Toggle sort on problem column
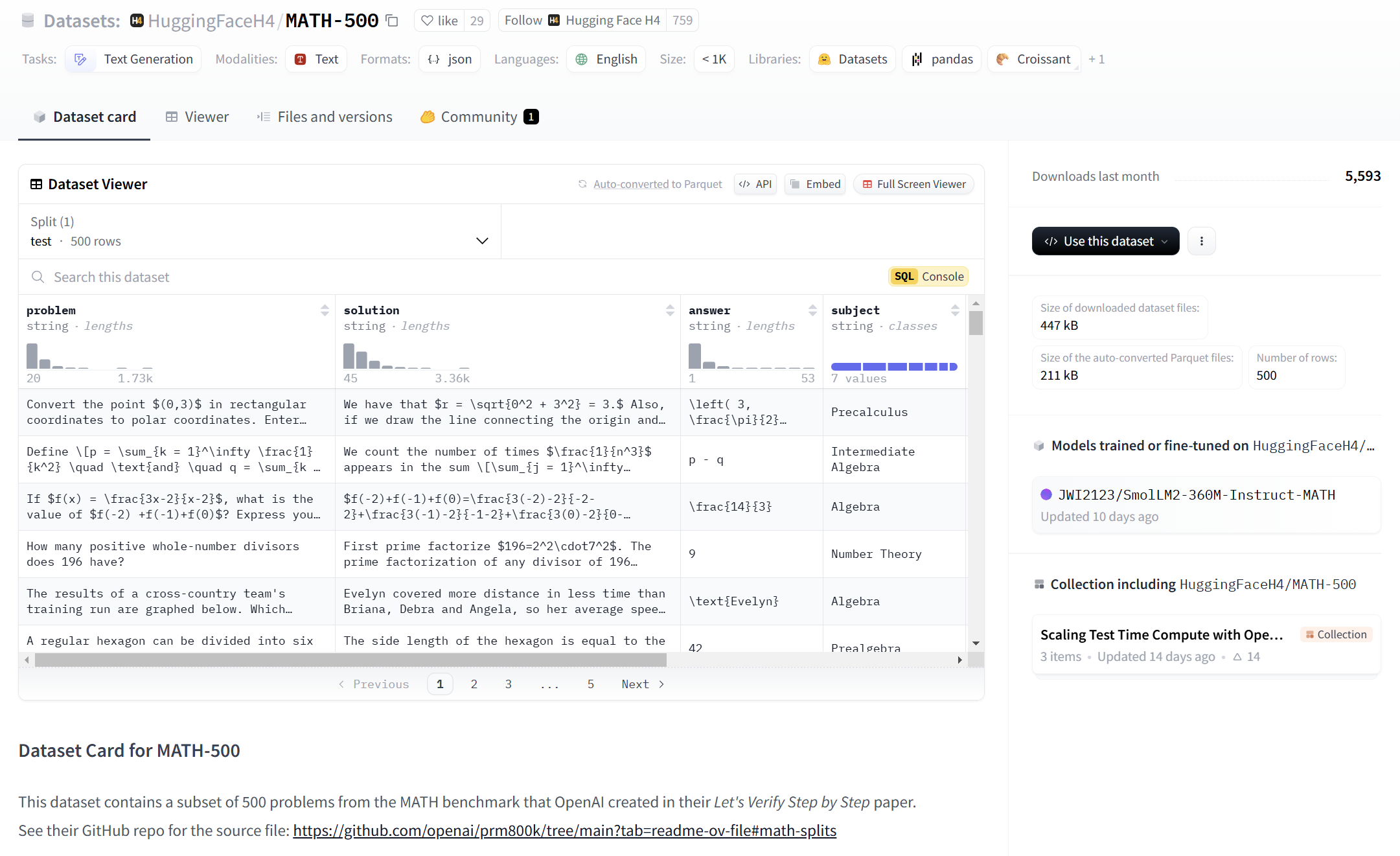 [325, 310]
